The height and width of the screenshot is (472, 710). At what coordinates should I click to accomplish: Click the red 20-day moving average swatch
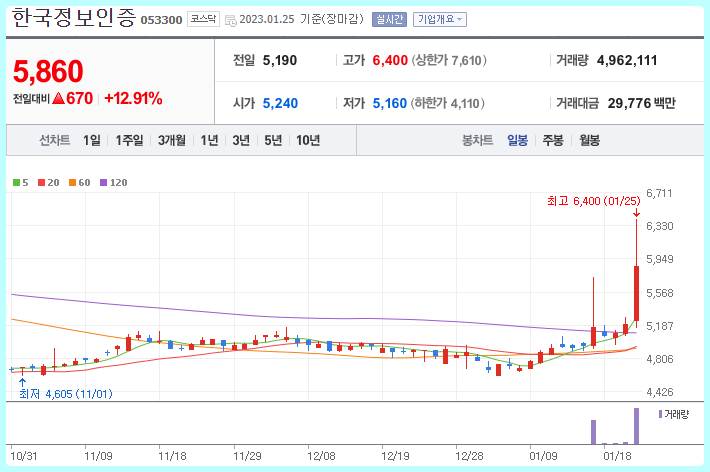coord(42,183)
